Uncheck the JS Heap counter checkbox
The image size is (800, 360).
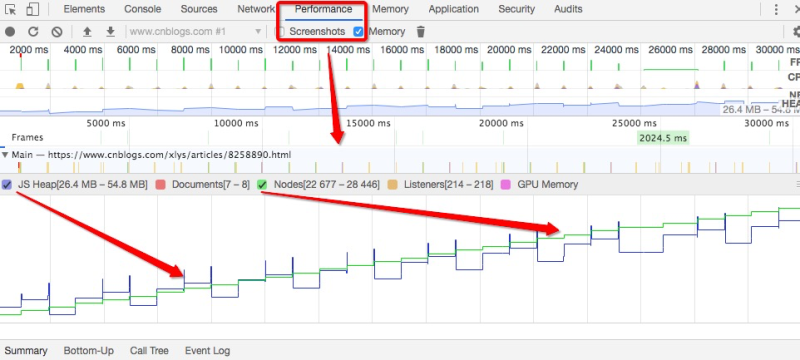[x=7, y=185]
